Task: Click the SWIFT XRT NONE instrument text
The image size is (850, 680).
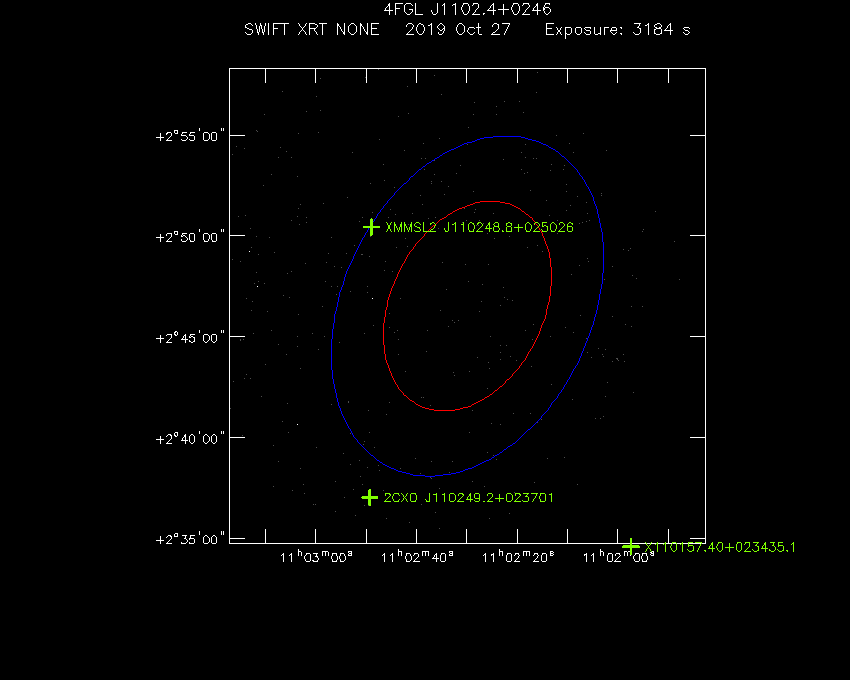Action: 312,29
